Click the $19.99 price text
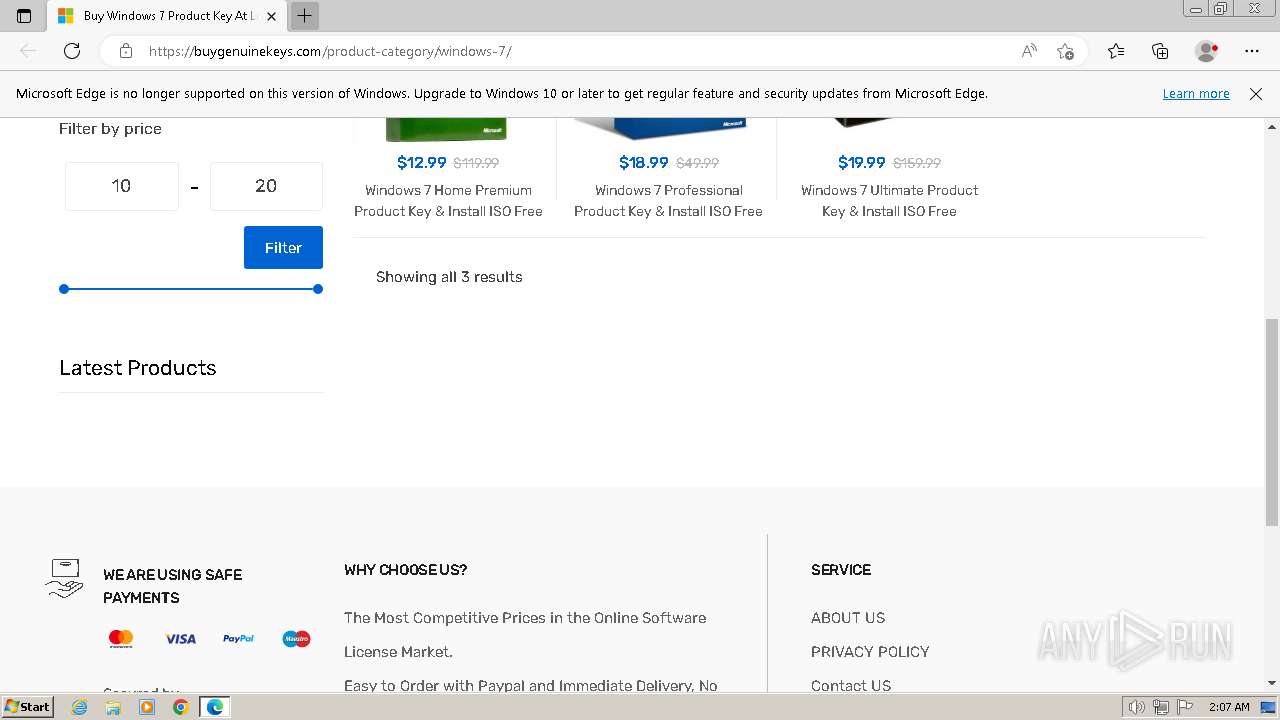1280x720 pixels. coord(862,162)
